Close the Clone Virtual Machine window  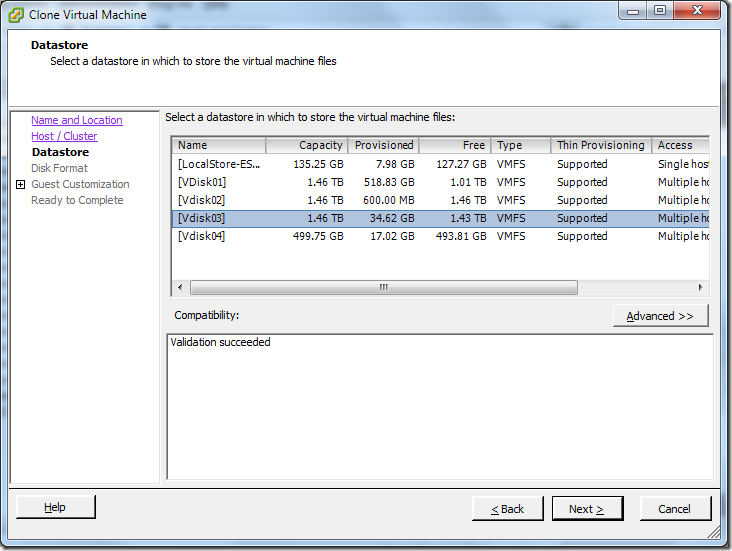697,11
